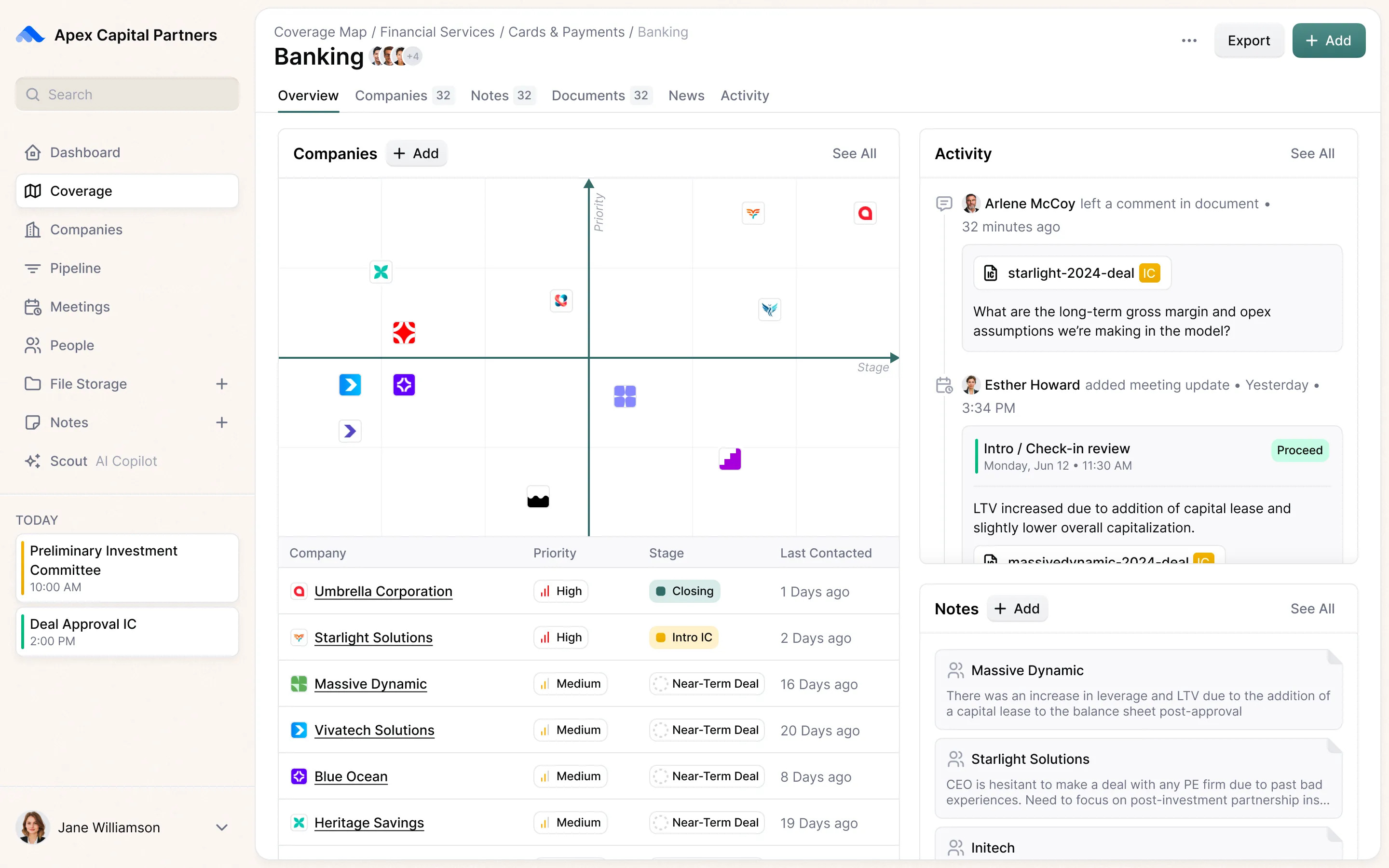Viewport: 1389px width, 868px height.
Task: Click the Dashboard home icon
Action: pos(33,151)
